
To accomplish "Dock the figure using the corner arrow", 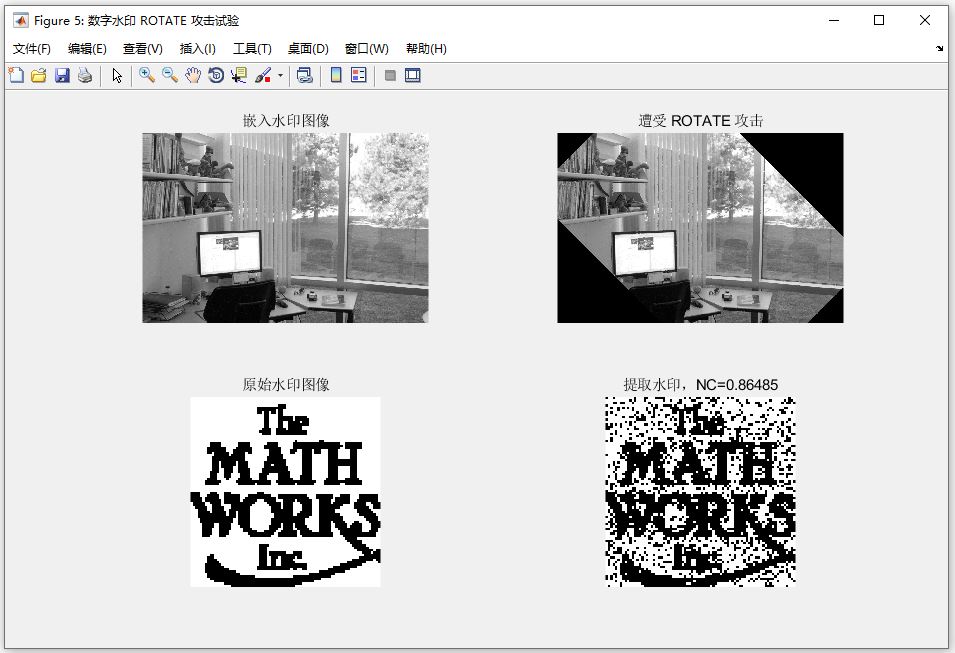I will coord(939,49).
